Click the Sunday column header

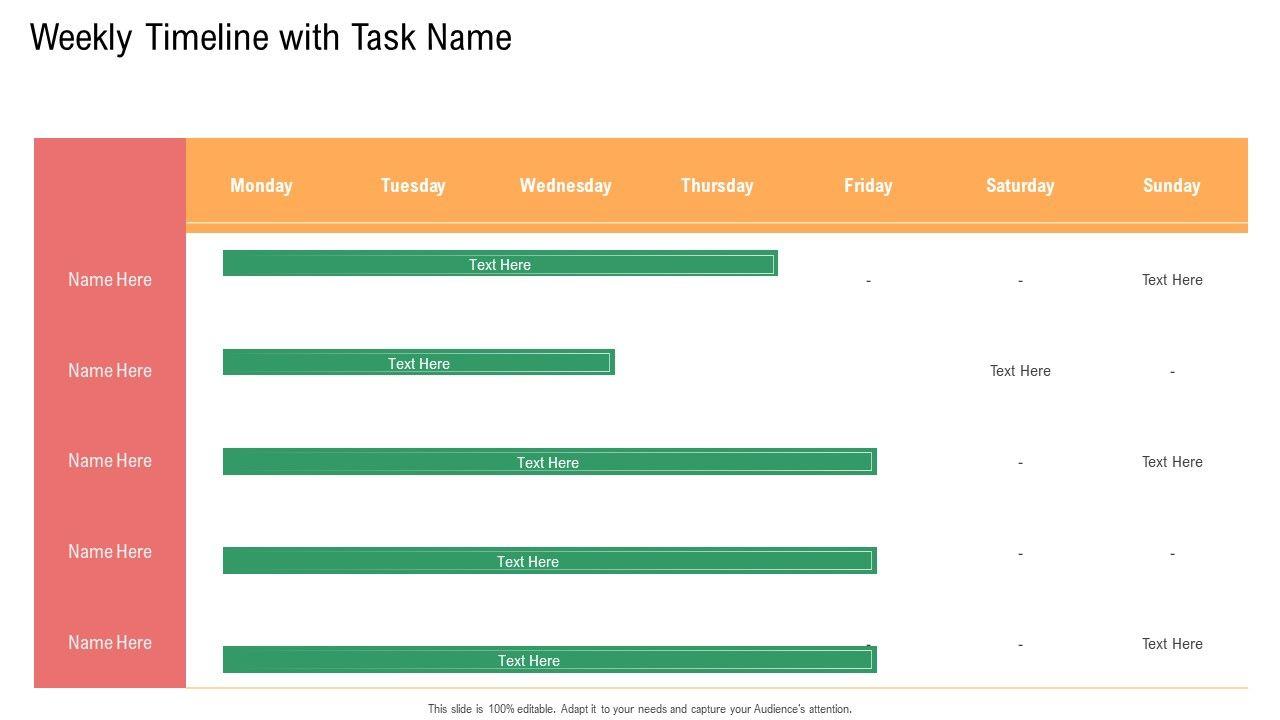click(x=1171, y=185)
